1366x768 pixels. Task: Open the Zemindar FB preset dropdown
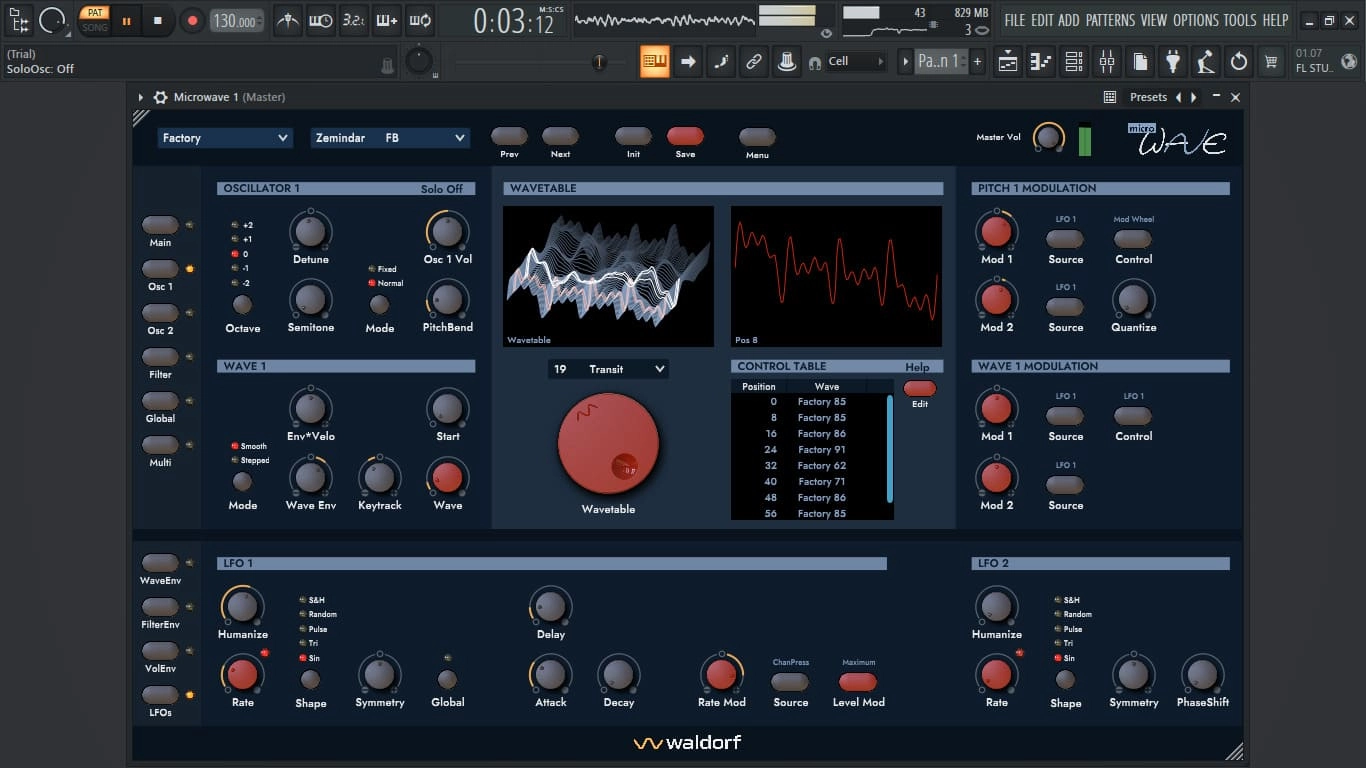[390, 138]
